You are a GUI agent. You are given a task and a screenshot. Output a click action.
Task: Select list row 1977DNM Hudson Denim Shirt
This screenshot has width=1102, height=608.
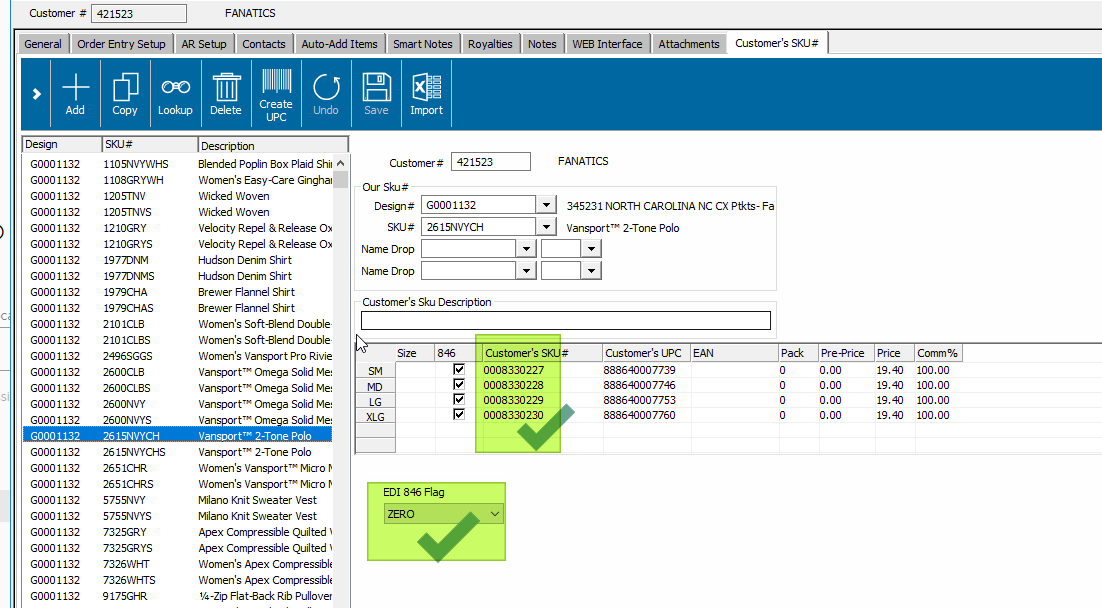pos(178,260)
